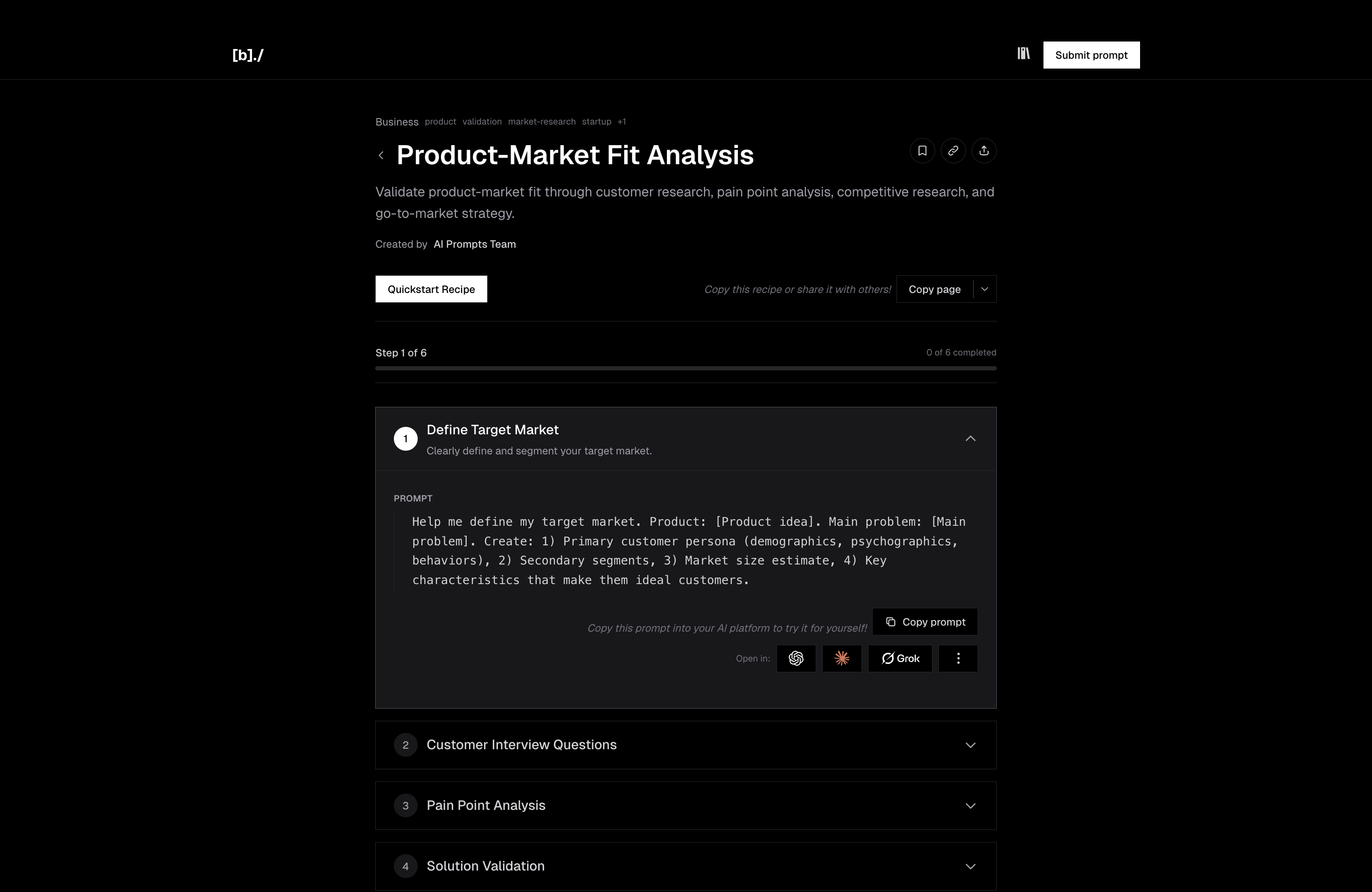Click the [b]./ logo
The height and width of the screenshot is (892, 1372).
pyautogui.click(x=247, y=55)
